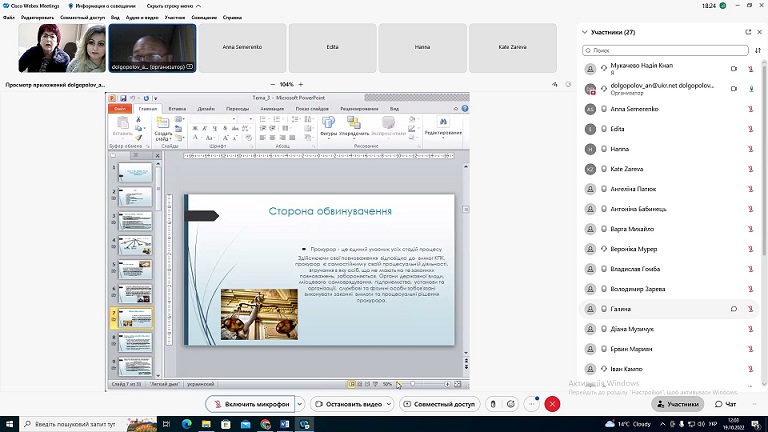
Task: Switch to the Вставка ribbon tab
Action: click(x=177, y=108)
